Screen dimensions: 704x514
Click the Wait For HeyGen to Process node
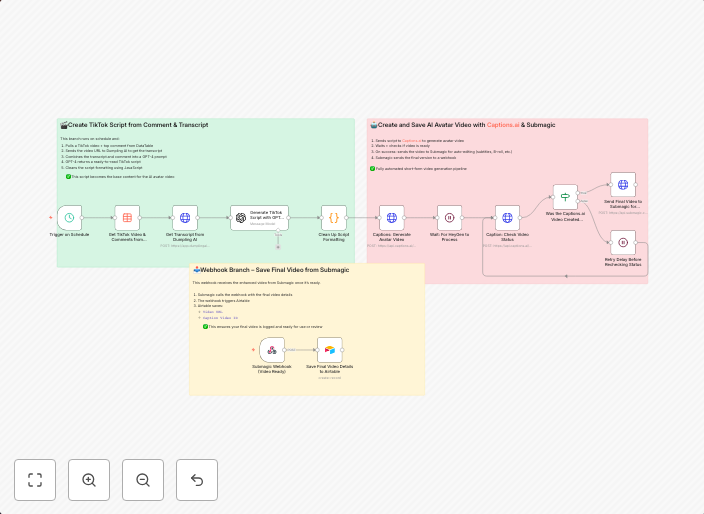tap(449, 217)
